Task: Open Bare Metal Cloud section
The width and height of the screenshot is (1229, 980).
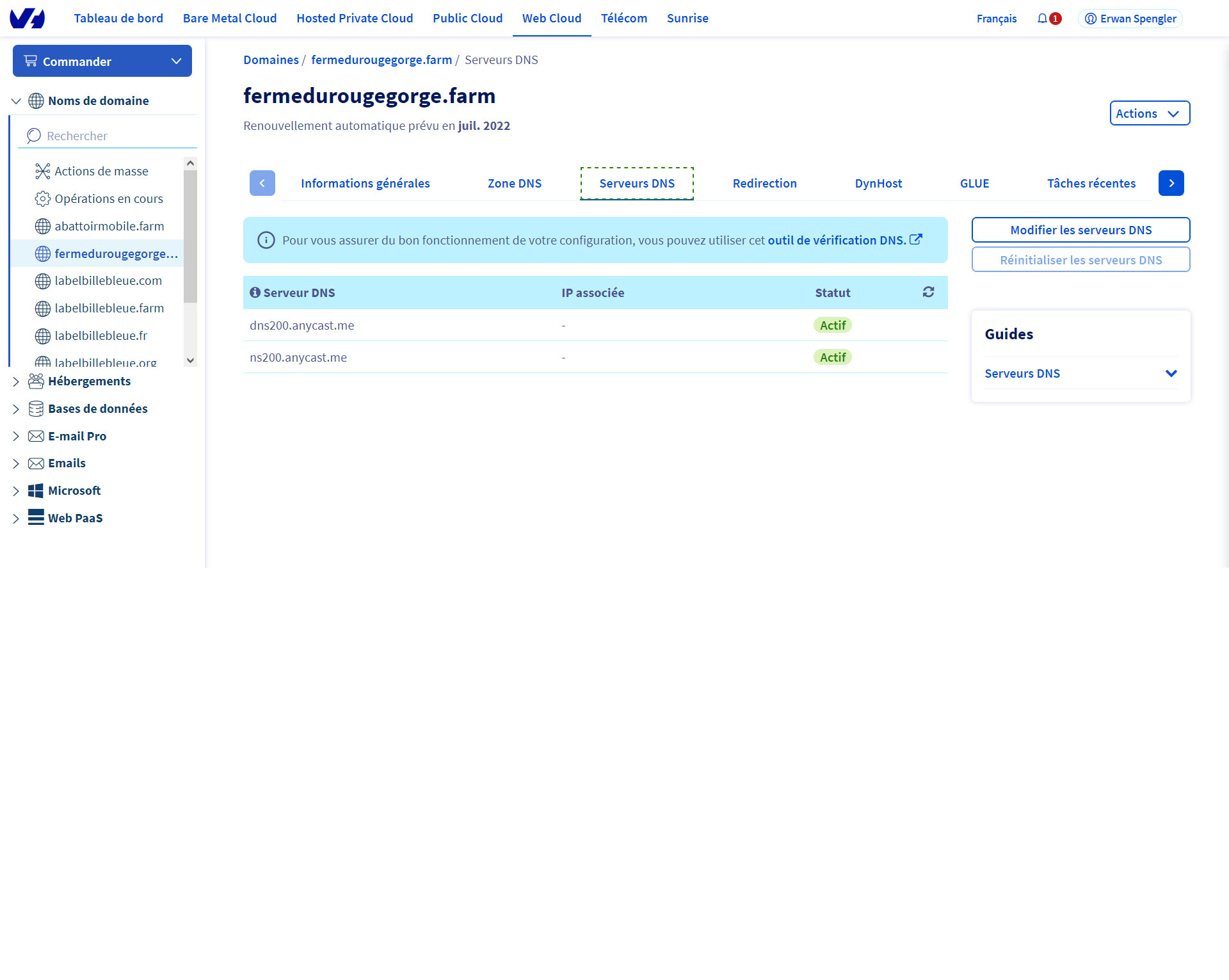Action: tap(230, 18)
